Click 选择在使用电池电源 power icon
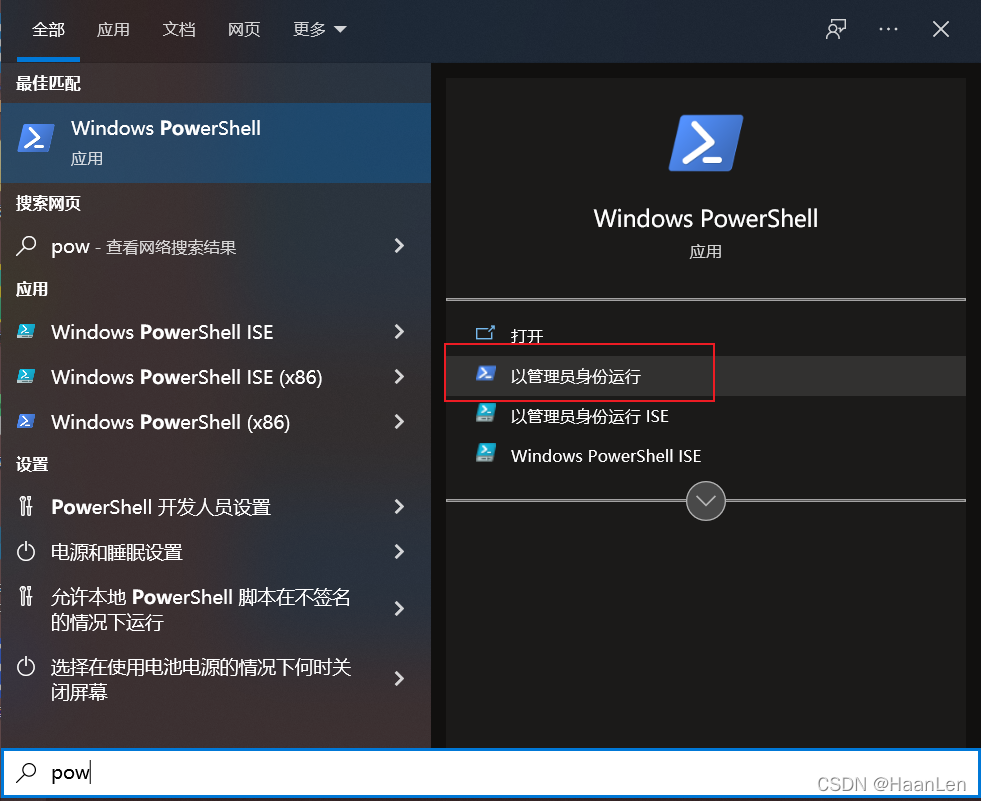 [26, 666]
